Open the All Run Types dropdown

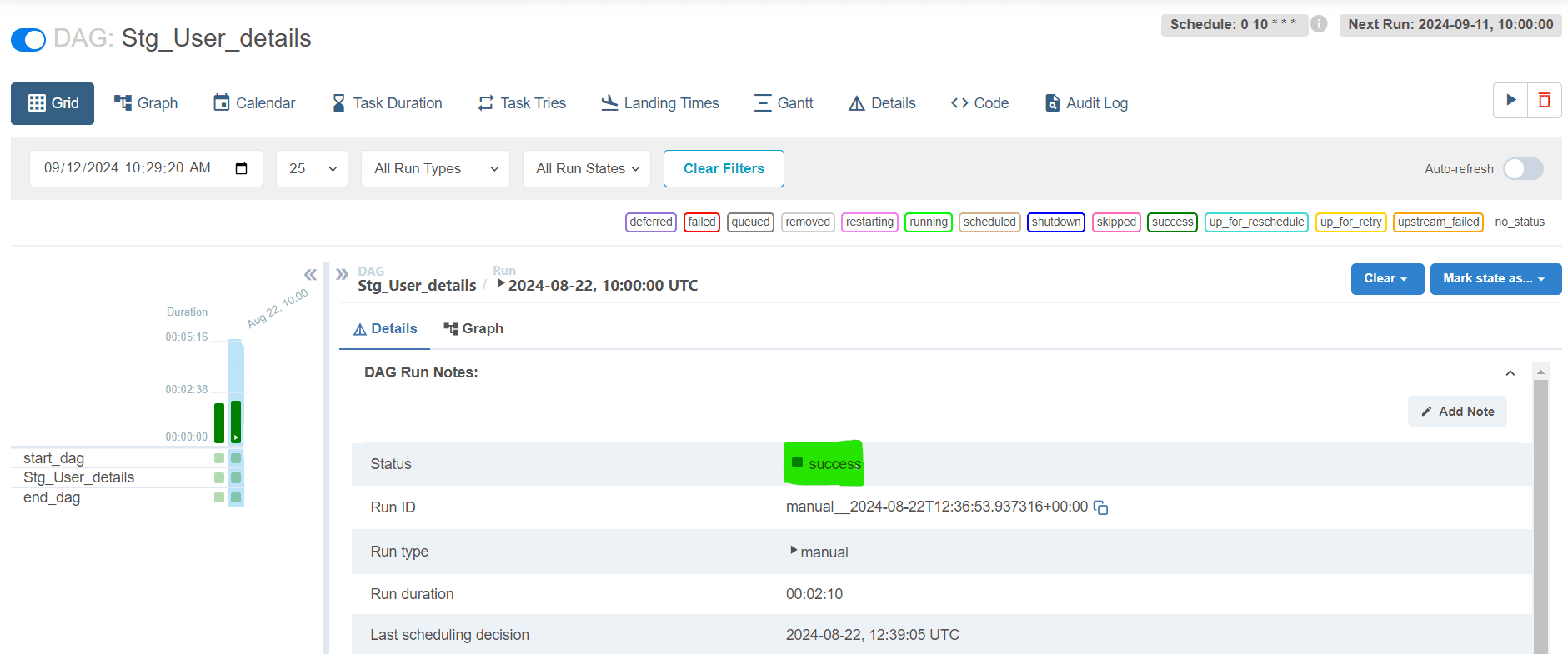pos(435,169)
